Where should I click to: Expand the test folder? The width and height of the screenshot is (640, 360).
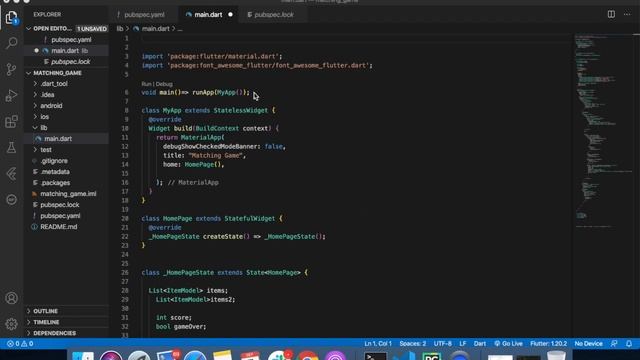click(46, 150)
